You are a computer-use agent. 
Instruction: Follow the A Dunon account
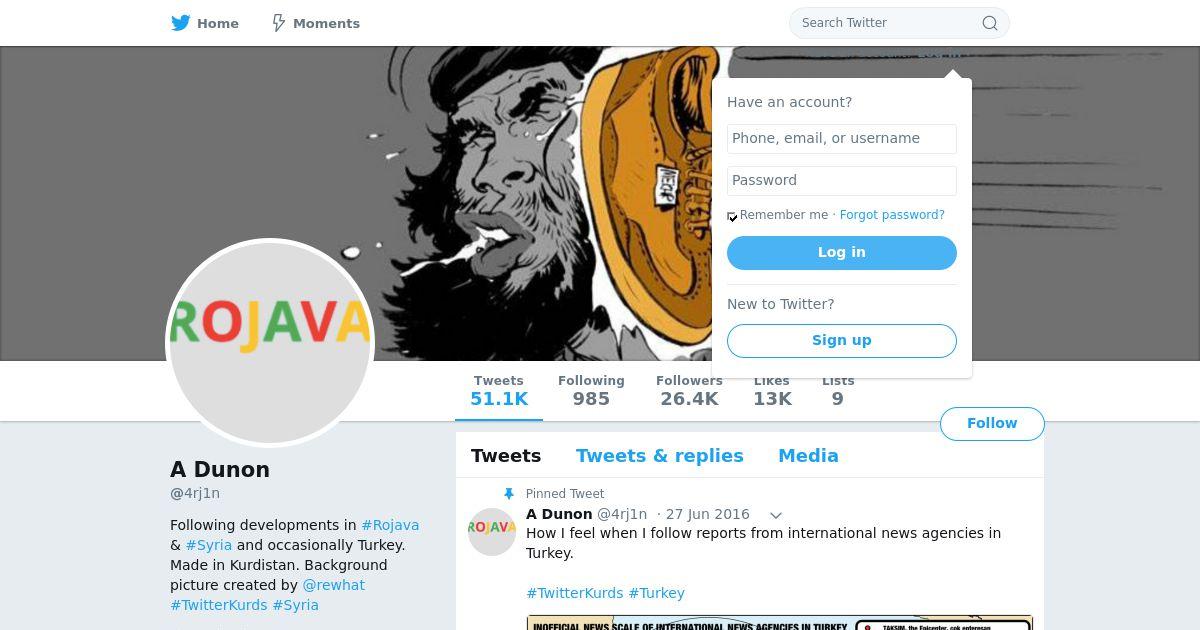pos(992,424)
